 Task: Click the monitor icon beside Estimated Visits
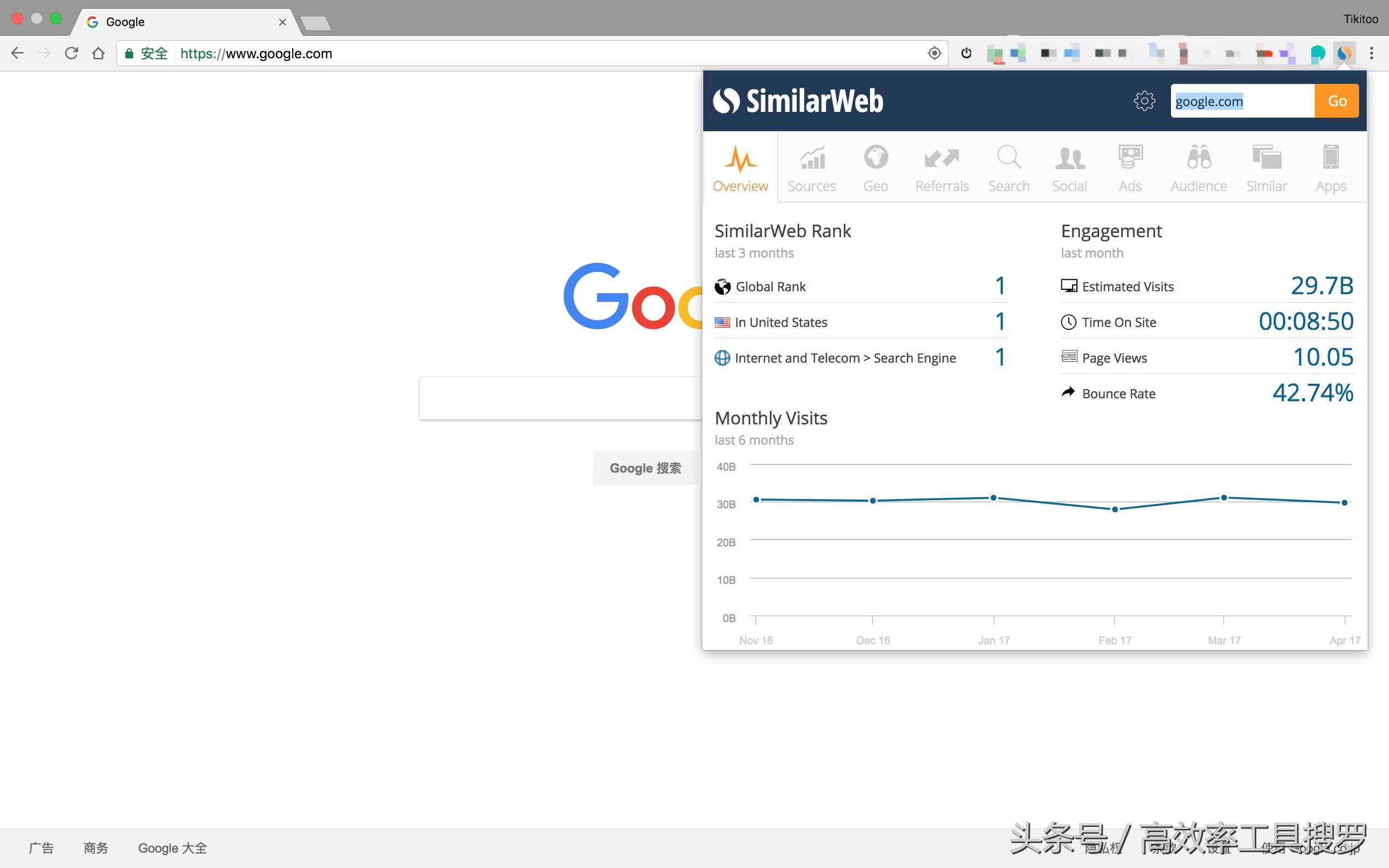1069,285
